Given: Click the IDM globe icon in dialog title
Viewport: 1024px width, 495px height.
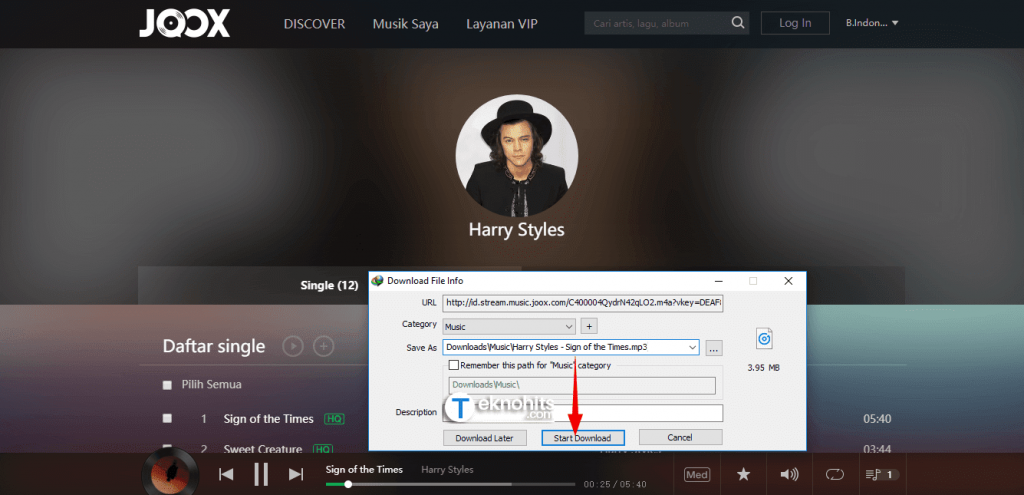Looking at the screenshot, I should (x=377, y=281).
